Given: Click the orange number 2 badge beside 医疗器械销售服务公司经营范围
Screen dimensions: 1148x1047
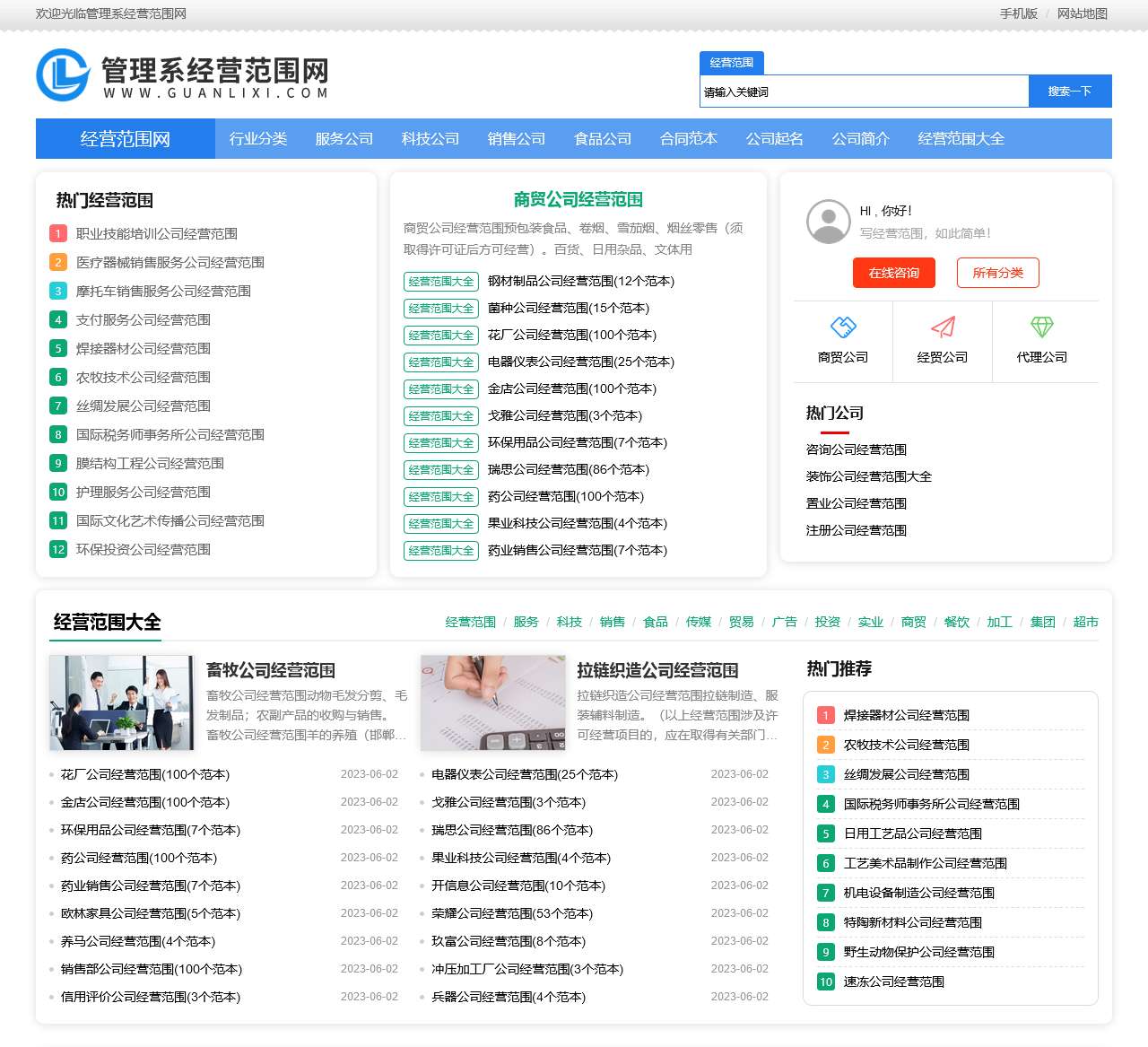Looking at the screenshot, I should 57,262.
